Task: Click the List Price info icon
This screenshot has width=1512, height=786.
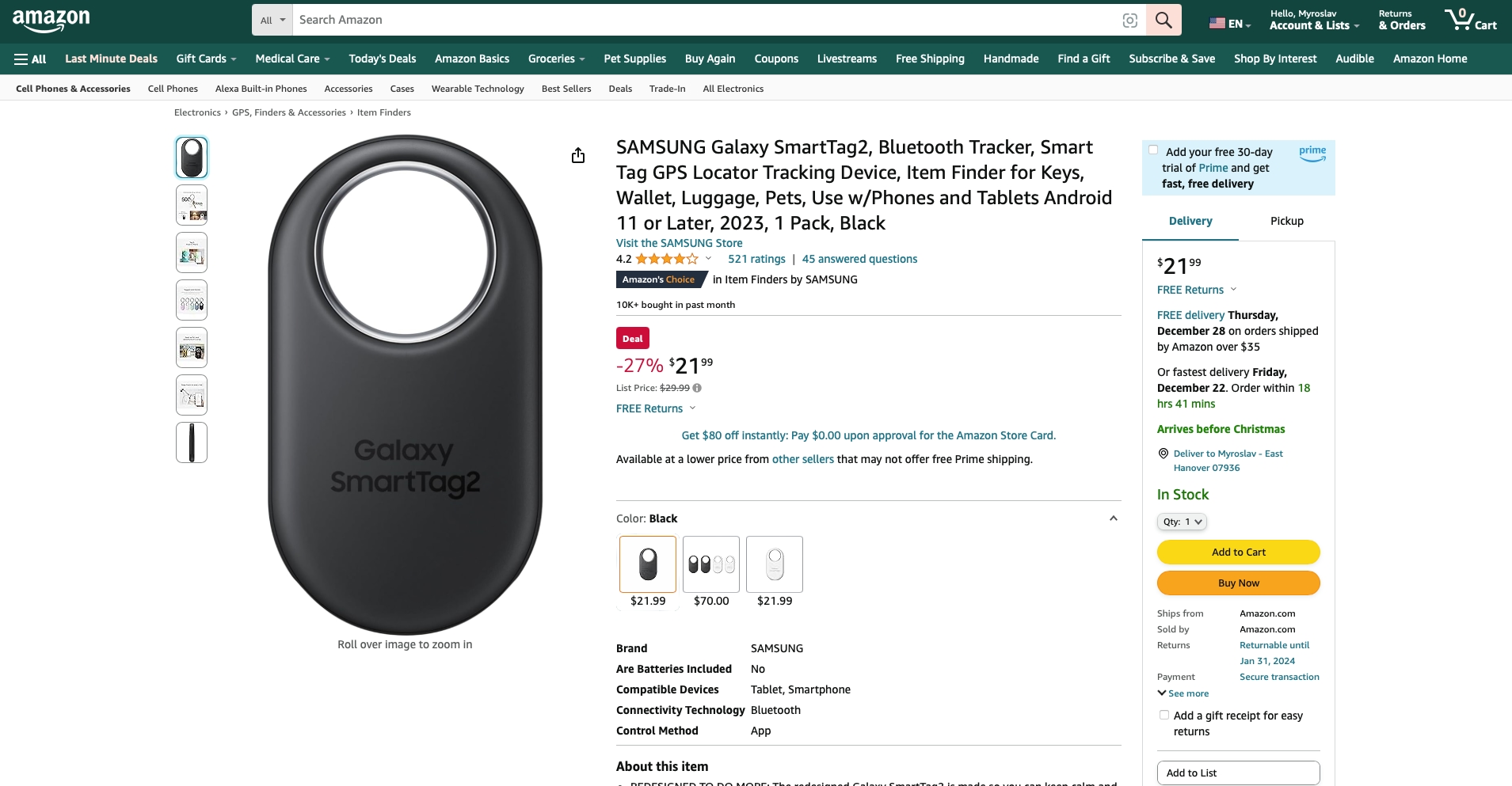Action: tap(697, 388)
